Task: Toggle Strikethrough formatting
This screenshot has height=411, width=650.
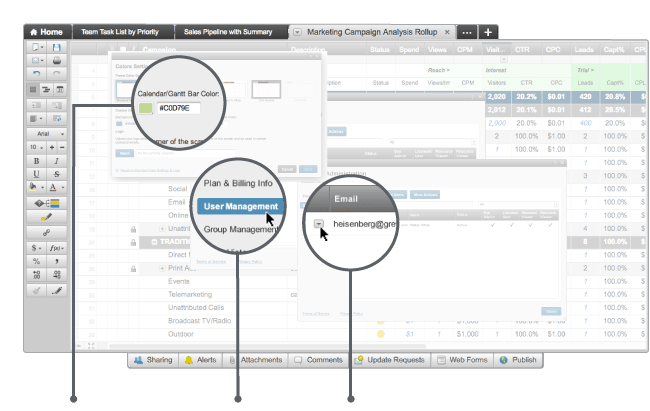Action: click(x=56, y=174)
